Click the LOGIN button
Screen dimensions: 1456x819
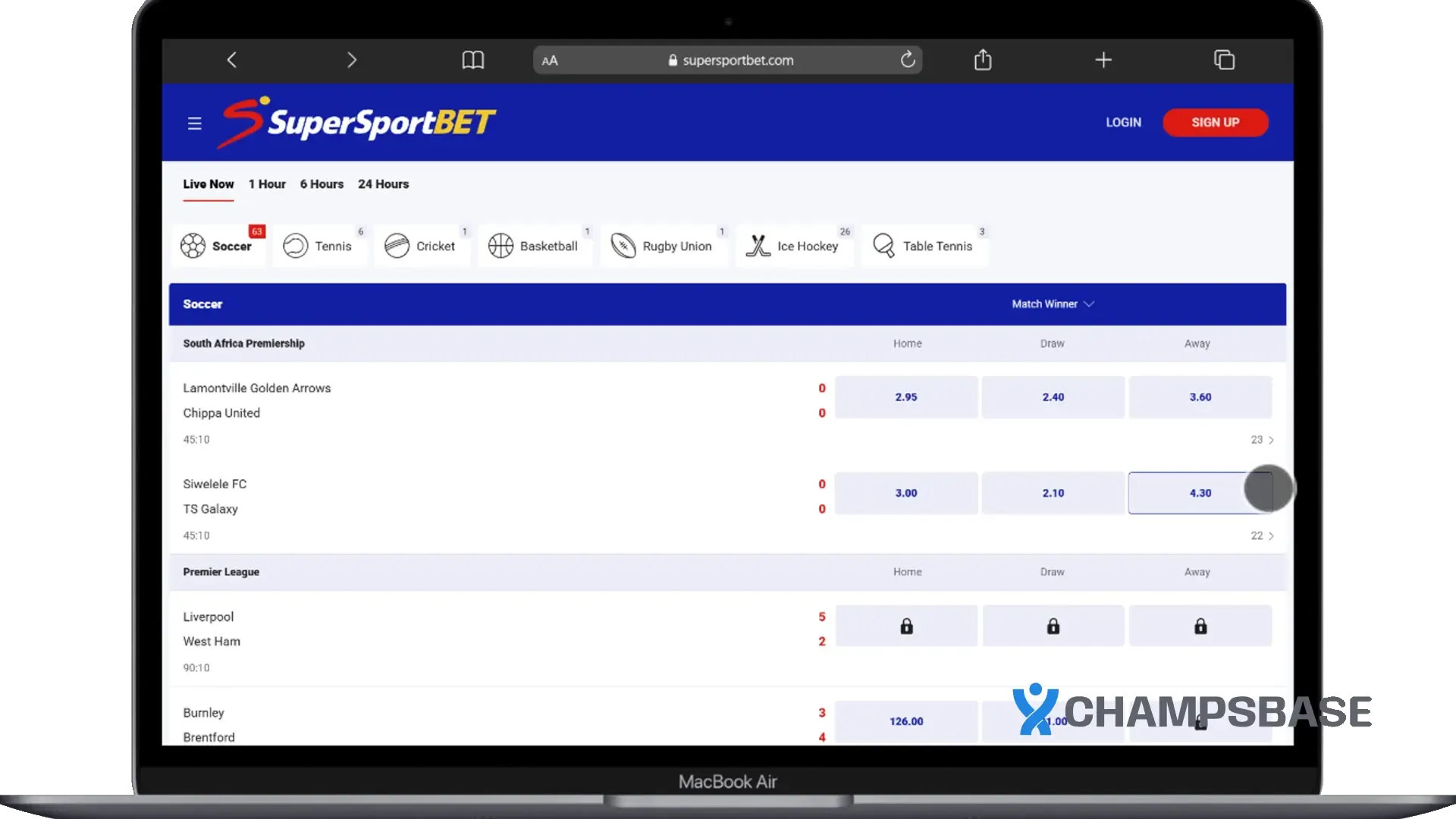pos(1123,122)
